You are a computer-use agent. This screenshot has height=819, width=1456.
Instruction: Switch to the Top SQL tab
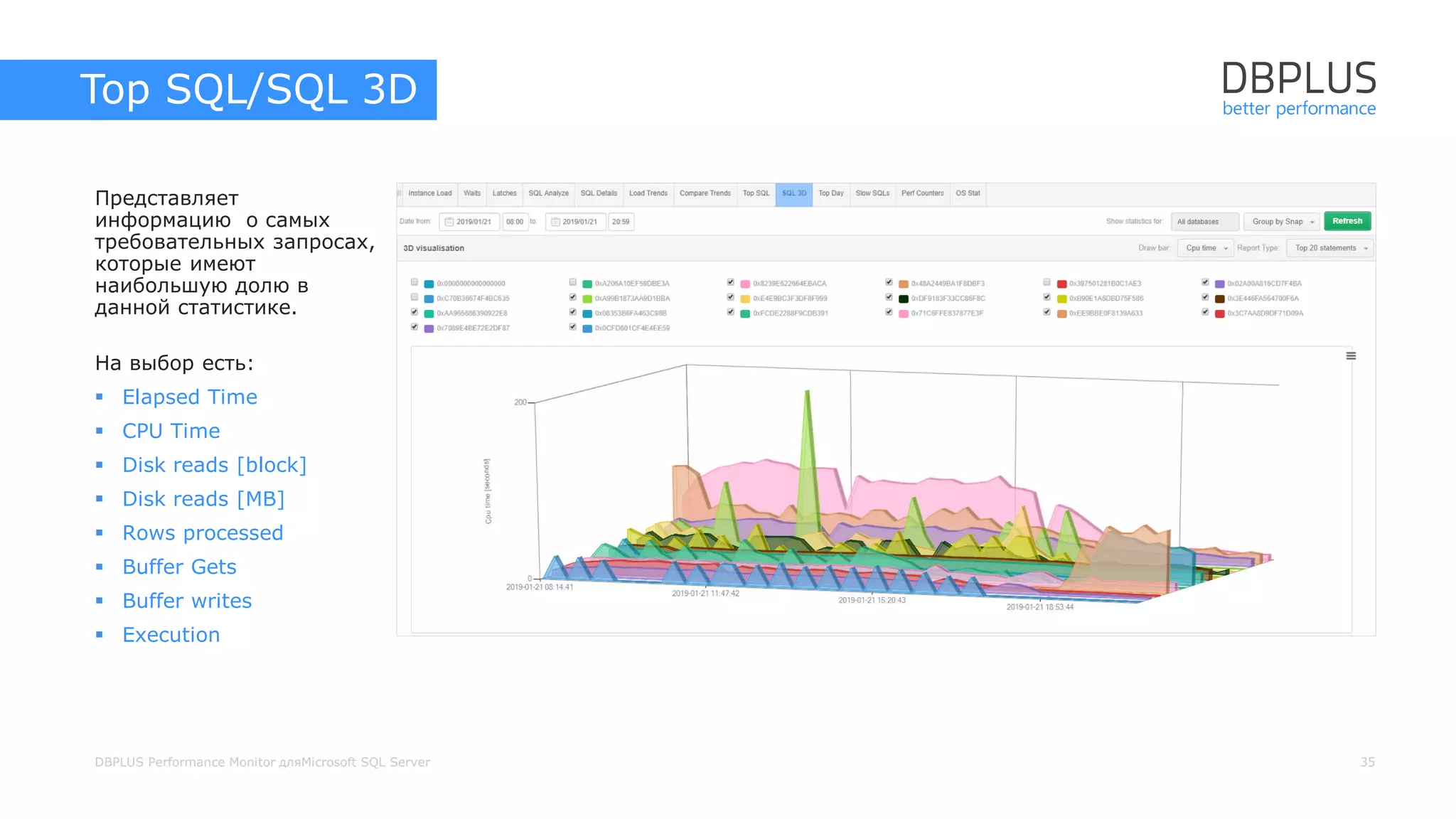coord(756,193)
